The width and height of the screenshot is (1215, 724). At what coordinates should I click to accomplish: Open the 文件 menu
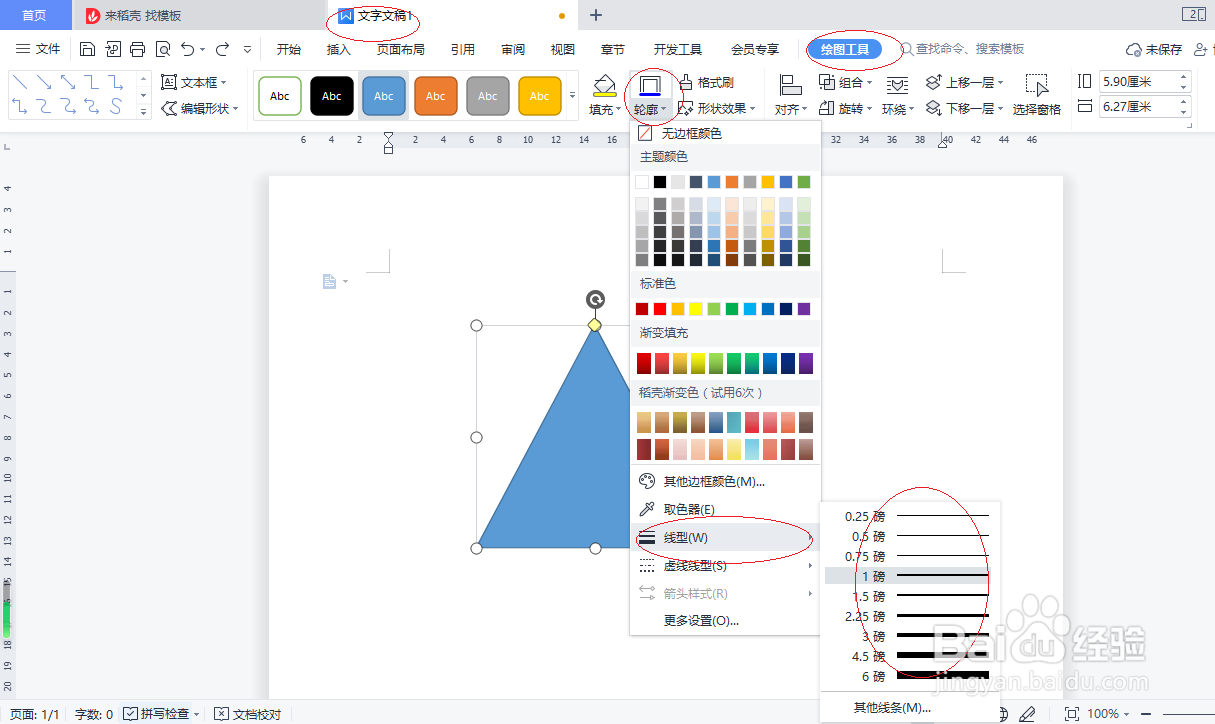tap(39, 49)
